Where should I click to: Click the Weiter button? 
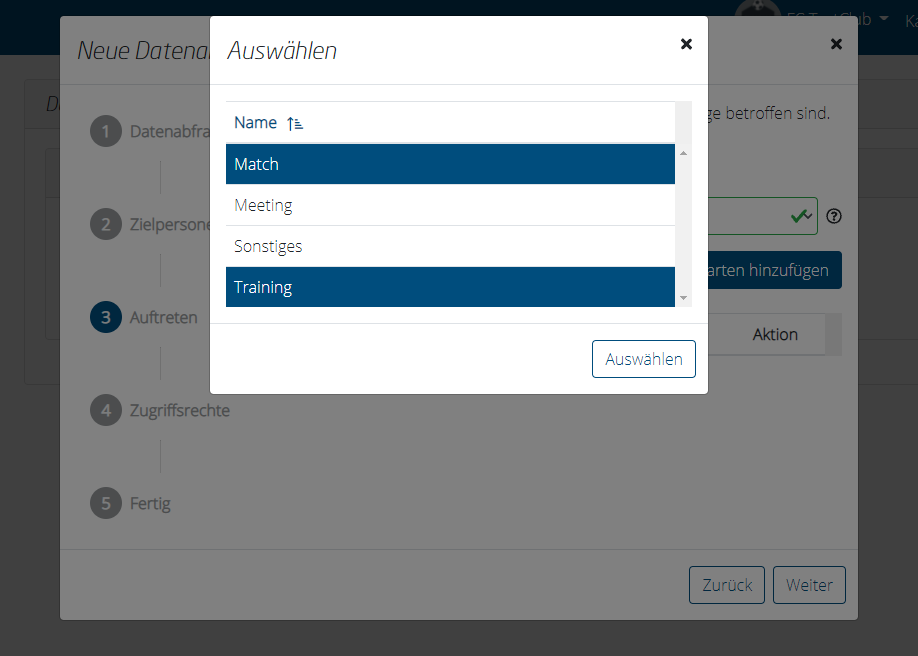click(809, 585)
